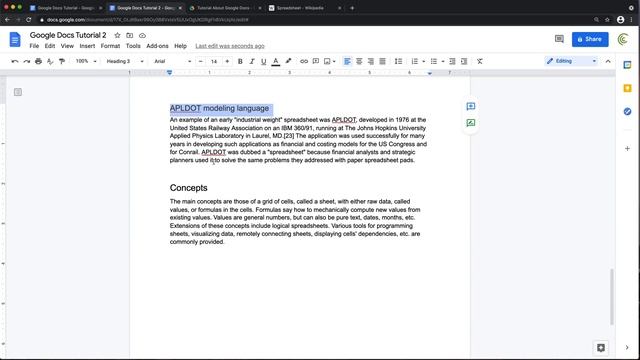Click the Google Docs Tutorial 2 title
Image resolution: width=640 pixels, height=360 pixels.
coord(68,35)
